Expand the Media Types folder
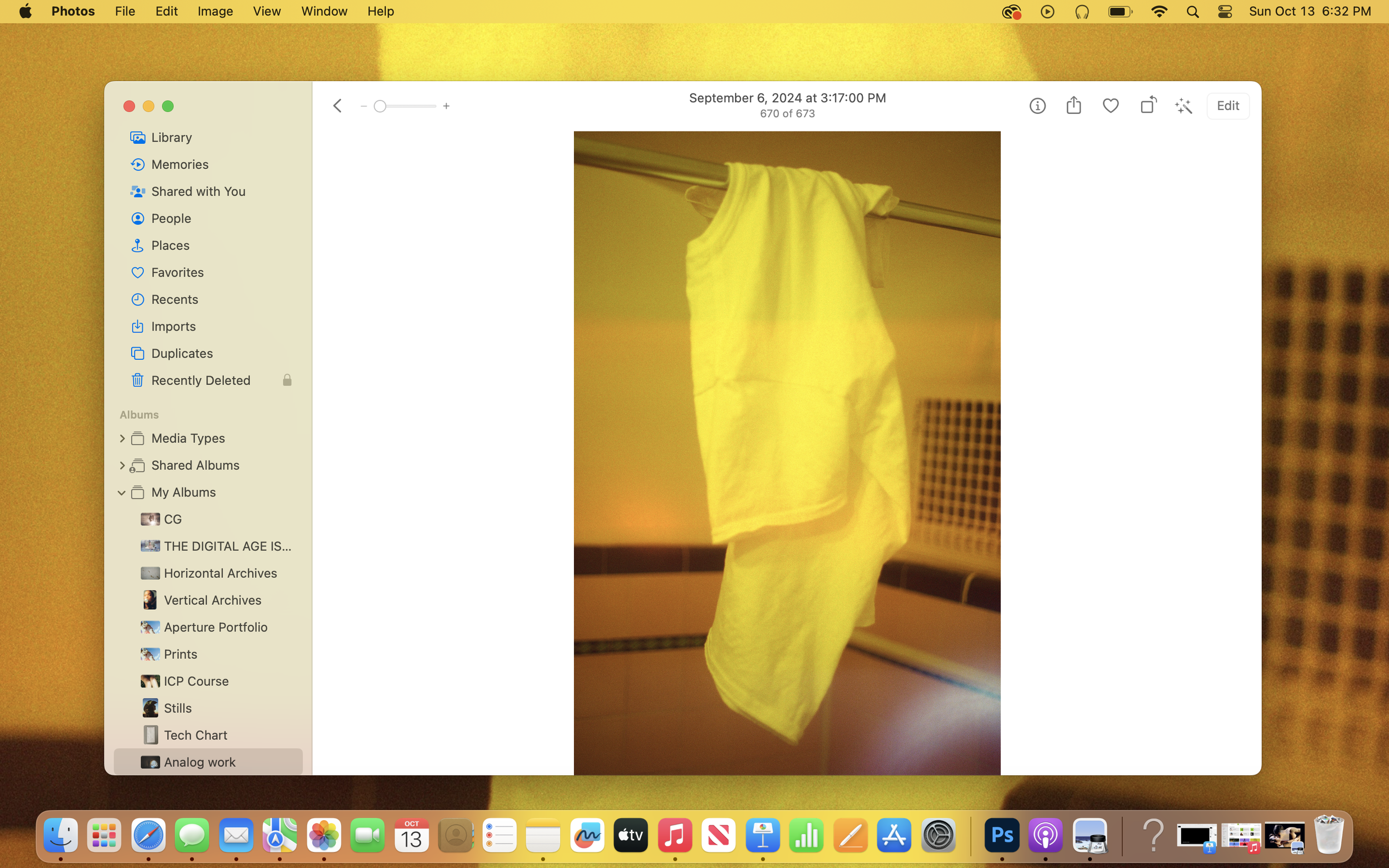This screenshot has height=868, width=1389. pos(122,439)
